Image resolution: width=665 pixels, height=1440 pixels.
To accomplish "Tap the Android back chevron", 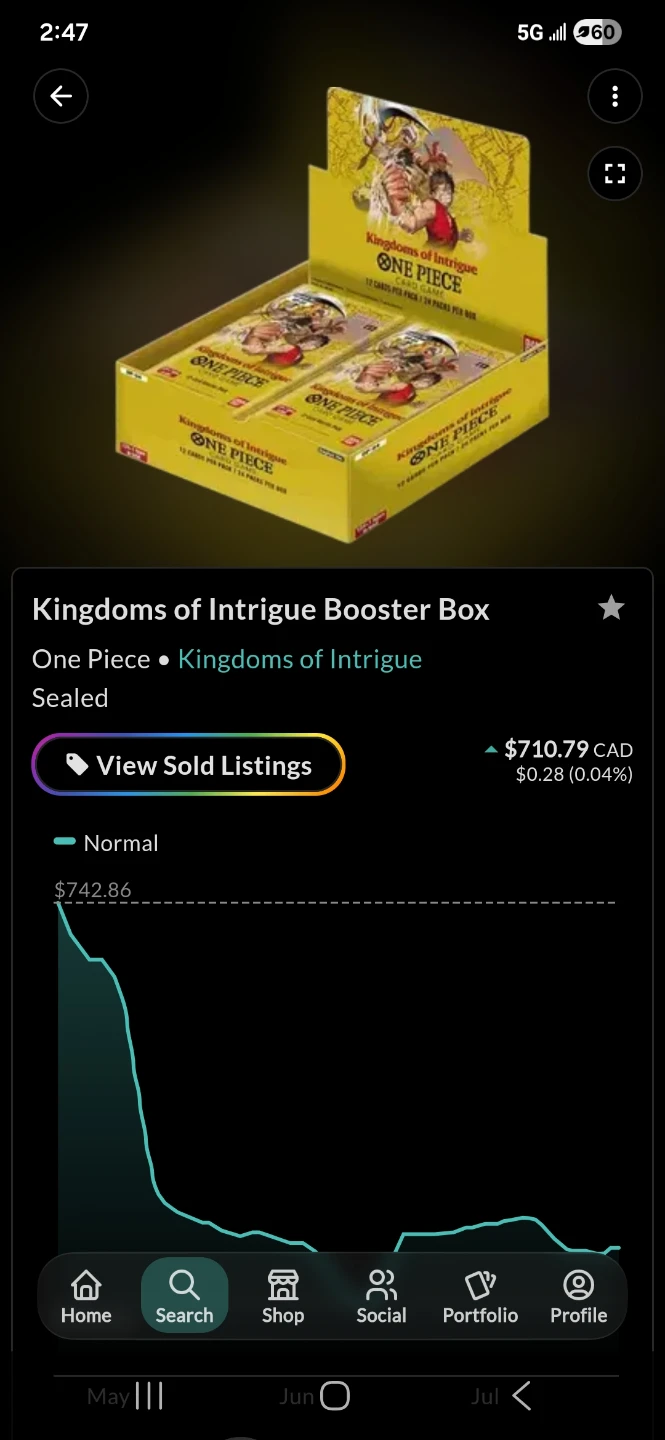I will coord(521,1396).
